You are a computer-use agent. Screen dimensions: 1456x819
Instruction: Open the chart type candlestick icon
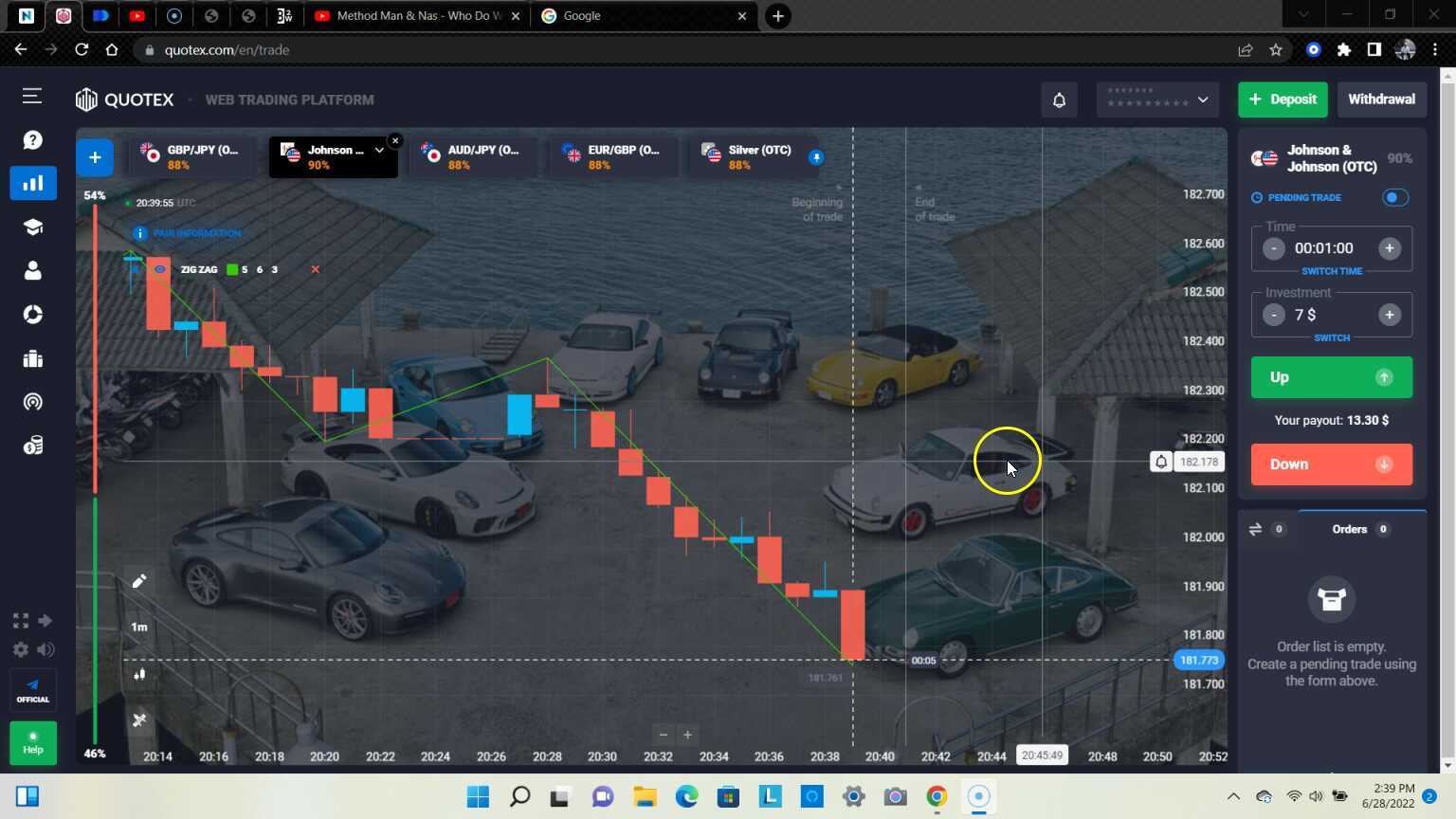139,674
